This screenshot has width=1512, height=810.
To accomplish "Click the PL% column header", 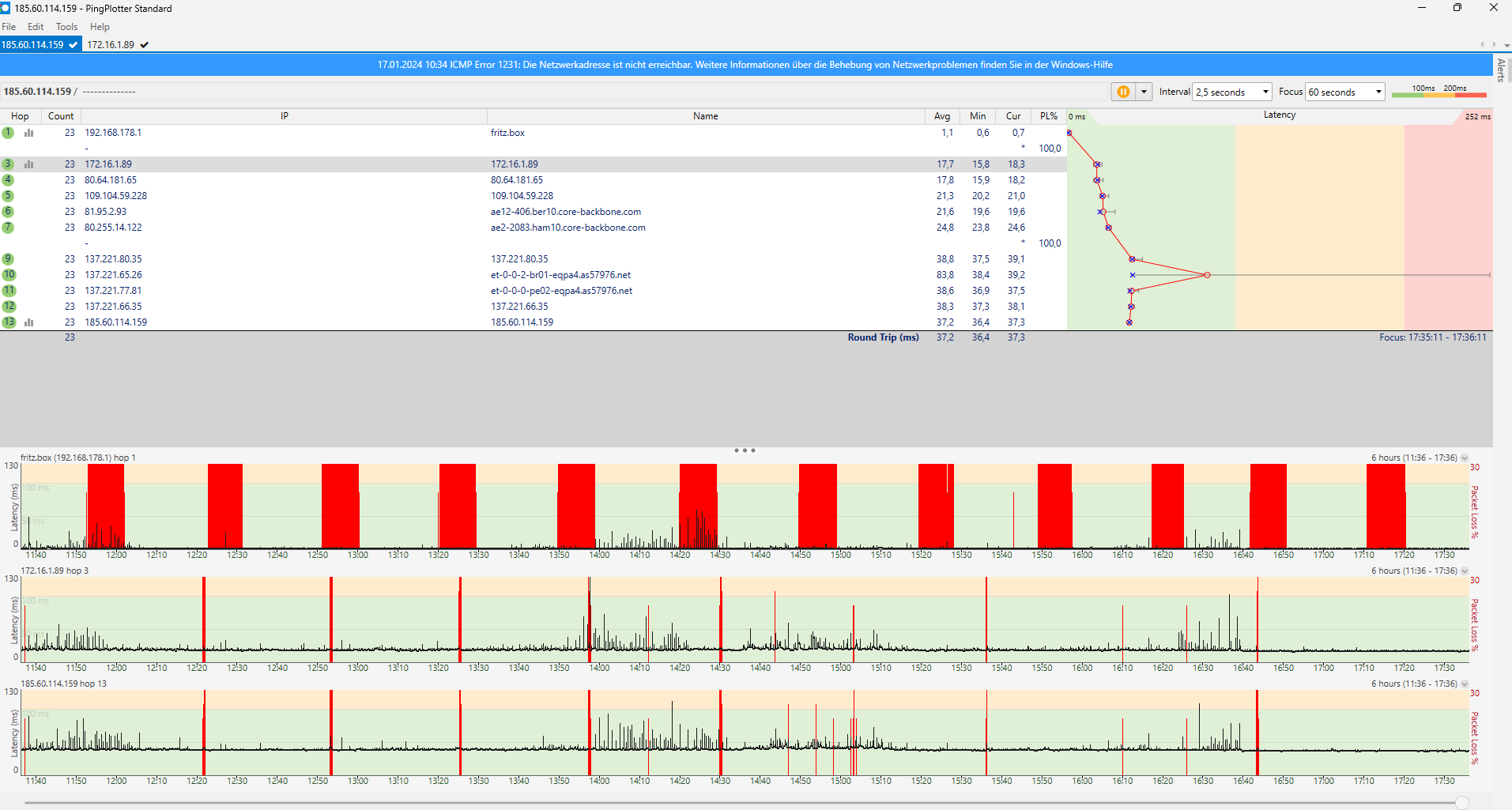I will click(1049, 116).
